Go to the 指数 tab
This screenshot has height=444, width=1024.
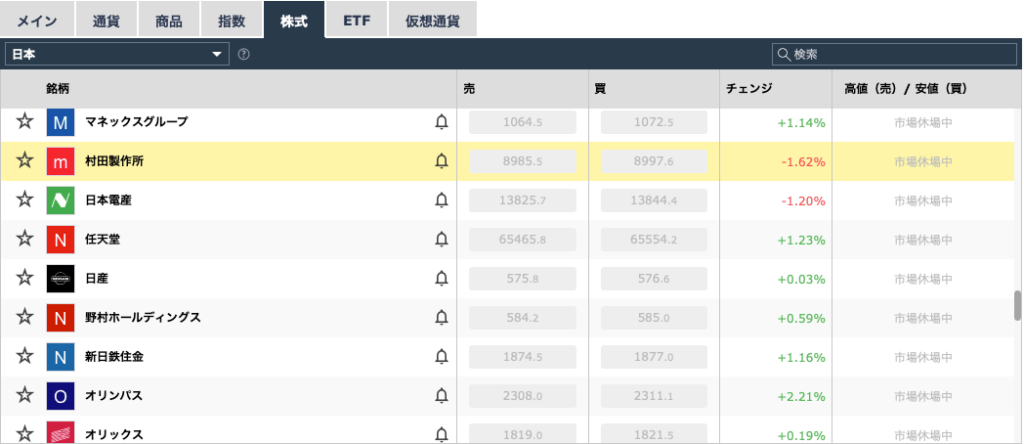click(231, 20)
